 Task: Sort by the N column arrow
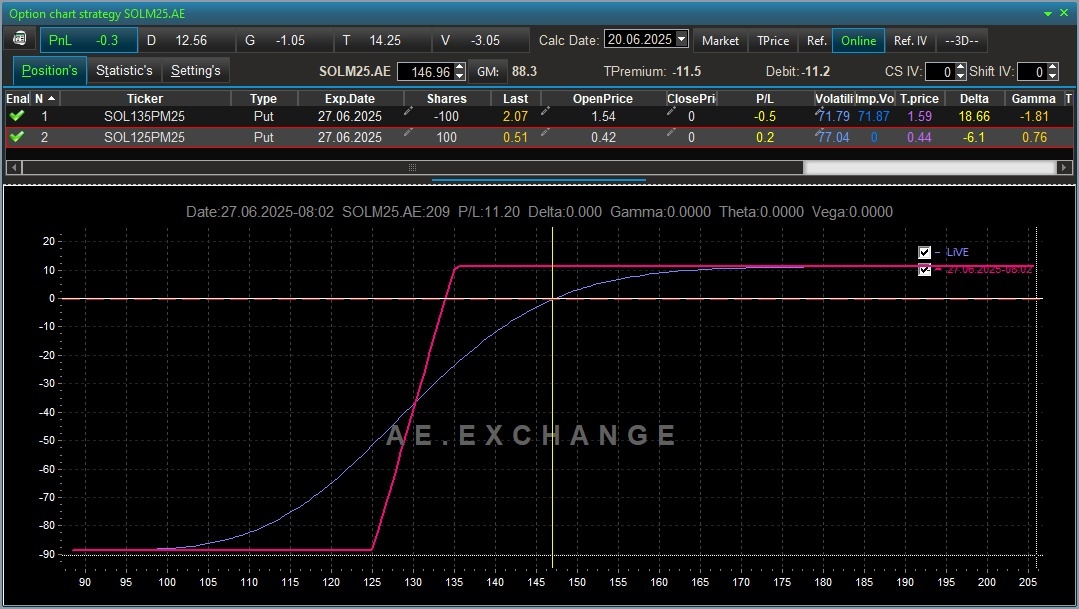[x=51, y=98]
